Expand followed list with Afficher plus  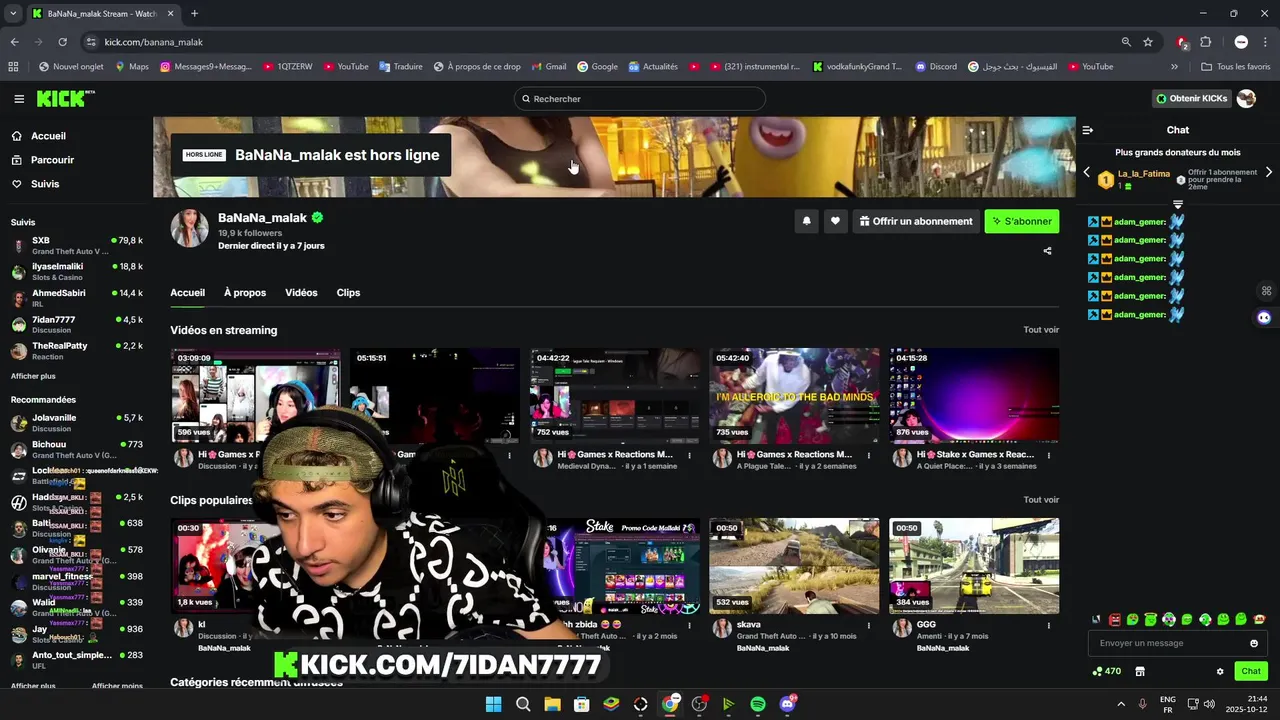(33, 376)
